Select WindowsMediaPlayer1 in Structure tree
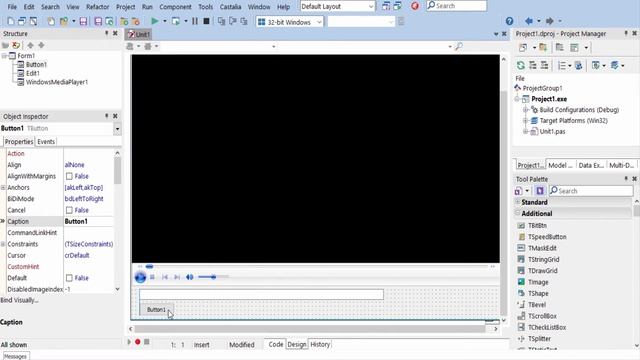Image resolution: width=640 pixels, height=360 pixels. (57, 82)
